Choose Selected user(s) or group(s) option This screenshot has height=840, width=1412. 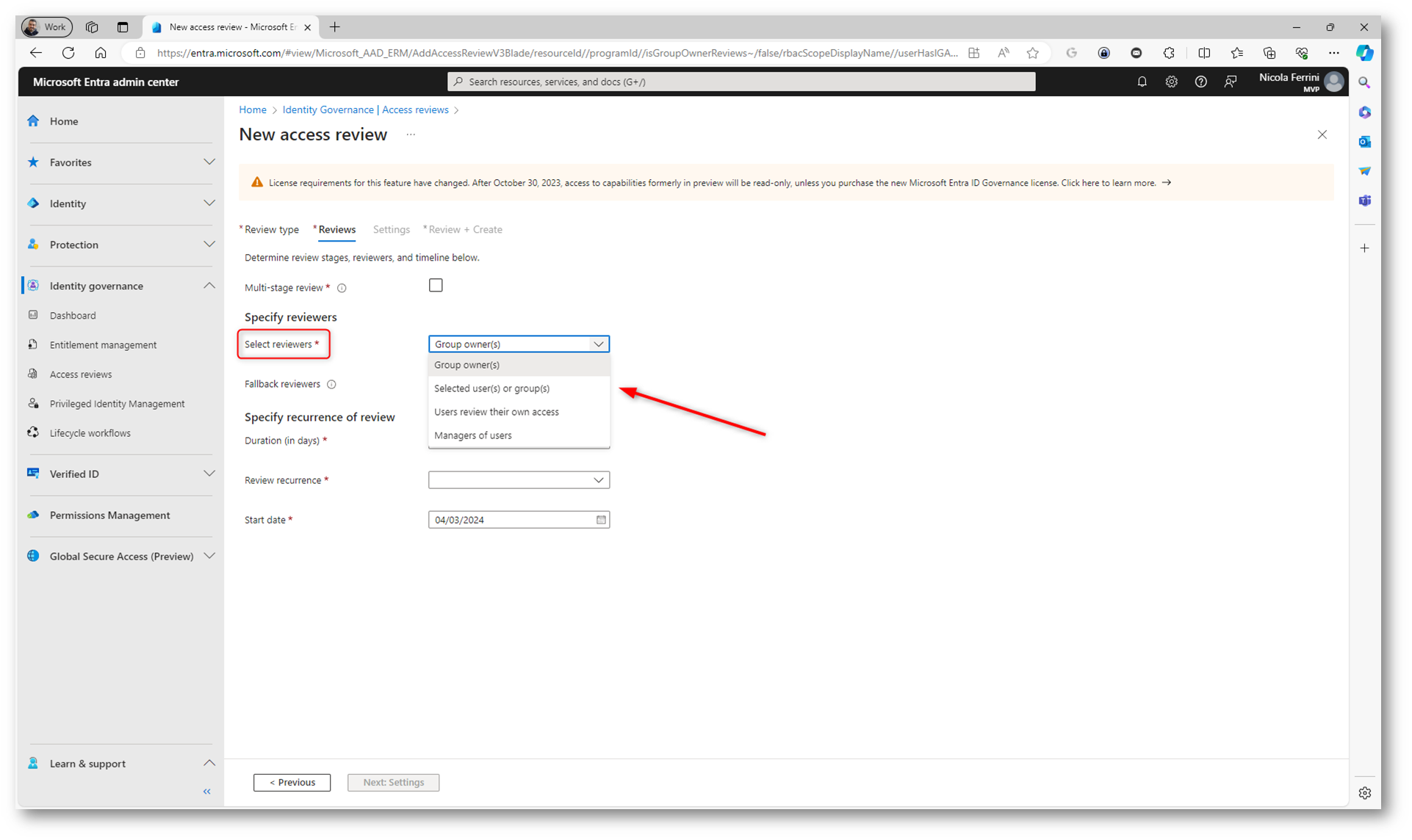519,388
